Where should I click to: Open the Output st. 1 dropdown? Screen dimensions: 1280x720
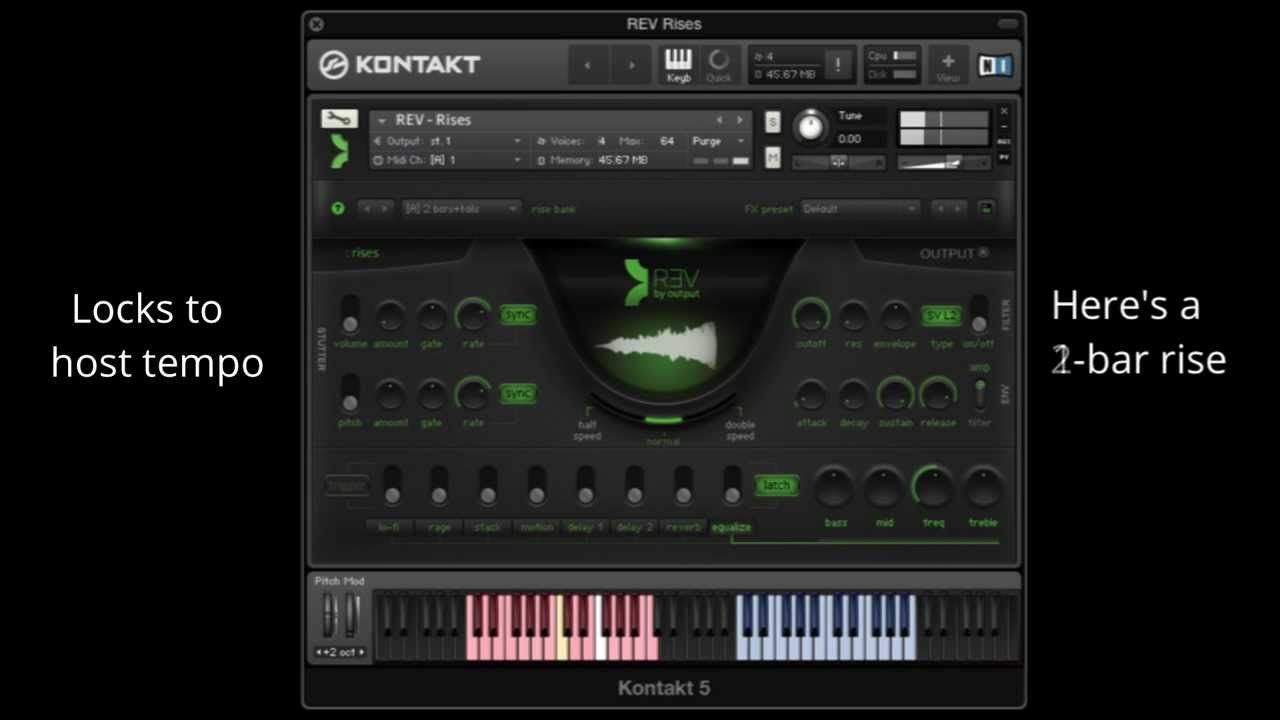coord(447,141)
